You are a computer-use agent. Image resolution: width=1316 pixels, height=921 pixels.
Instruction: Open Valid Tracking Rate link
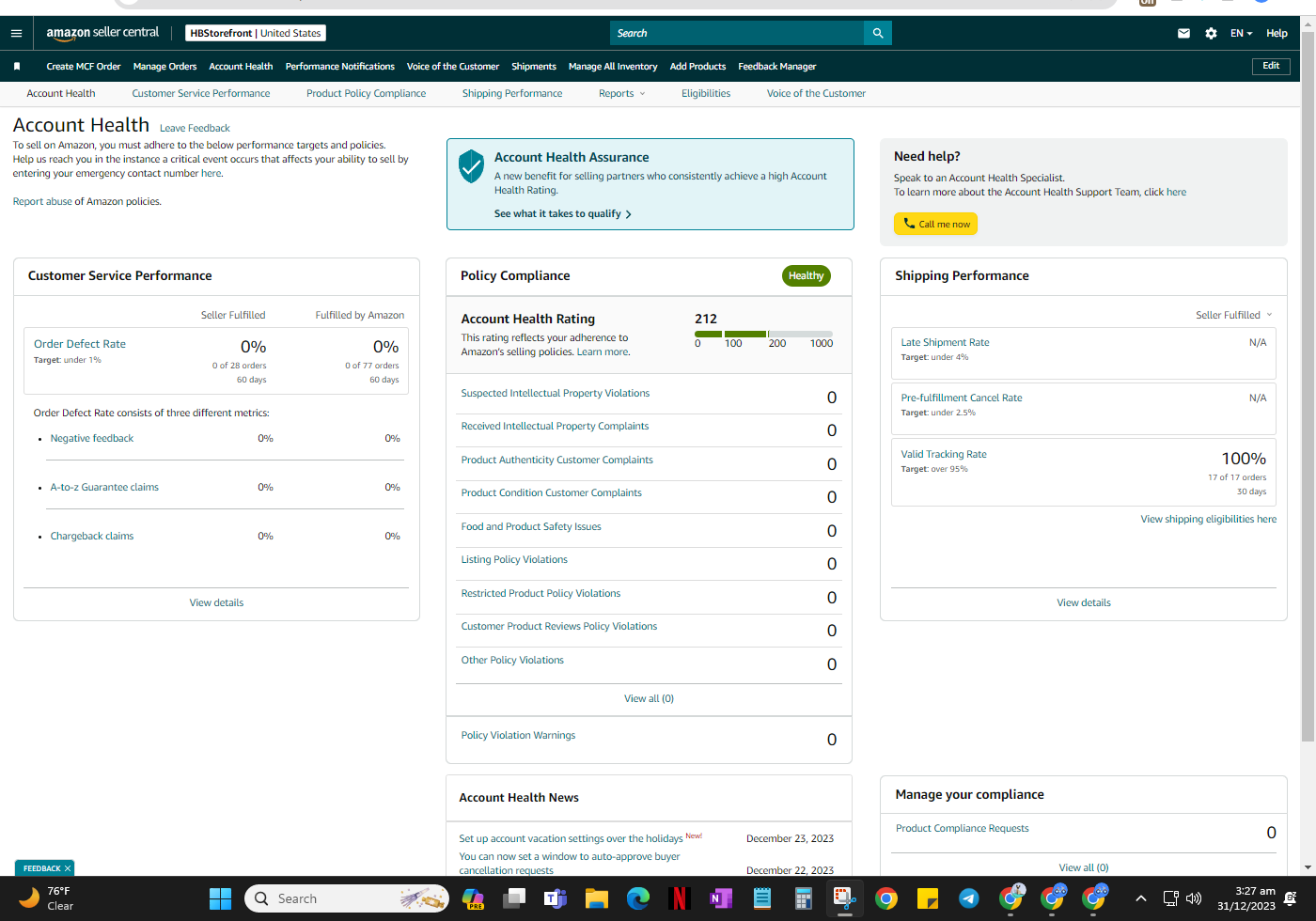coord(944,454)
